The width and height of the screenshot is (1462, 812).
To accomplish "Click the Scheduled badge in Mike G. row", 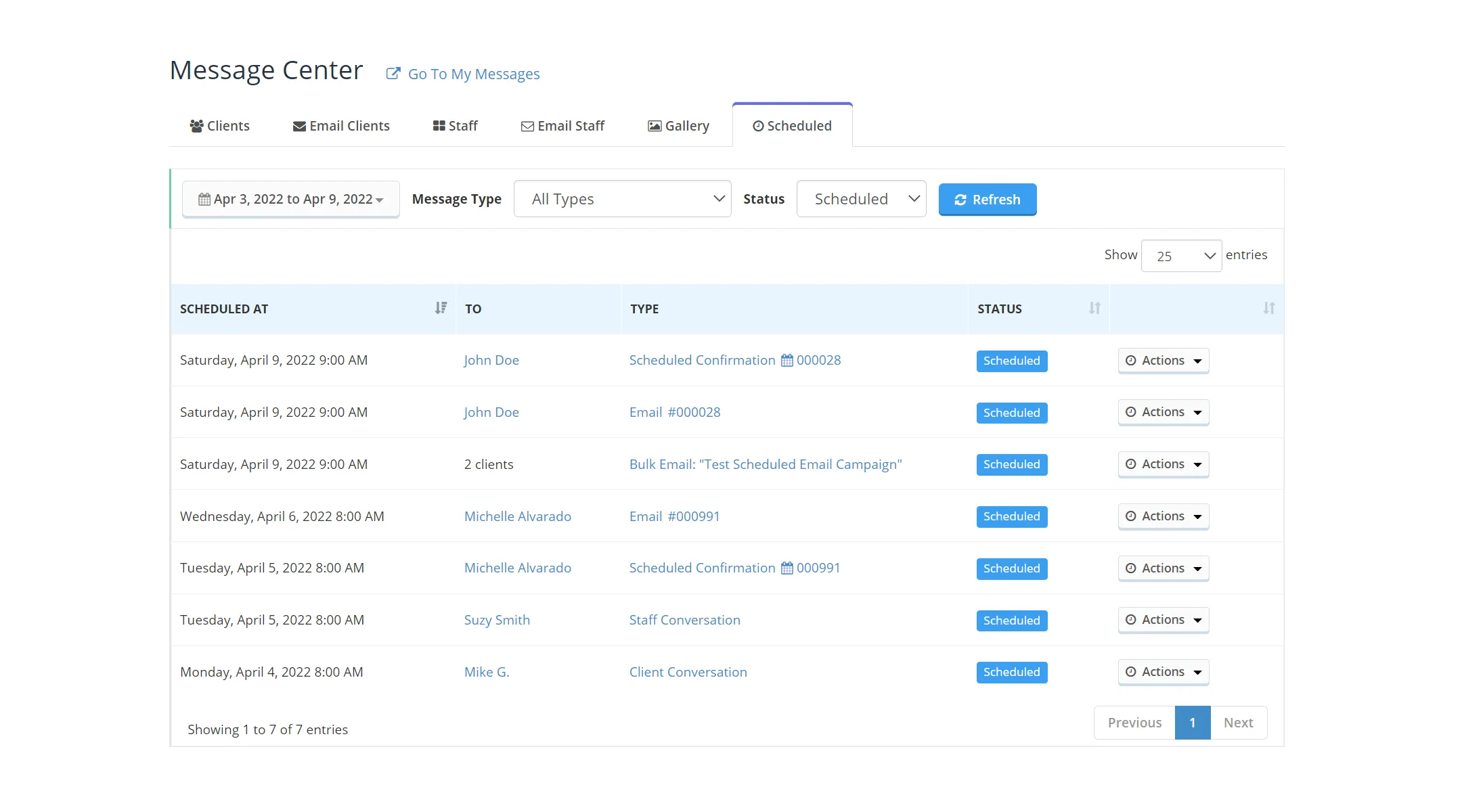I will [1012, 672].
